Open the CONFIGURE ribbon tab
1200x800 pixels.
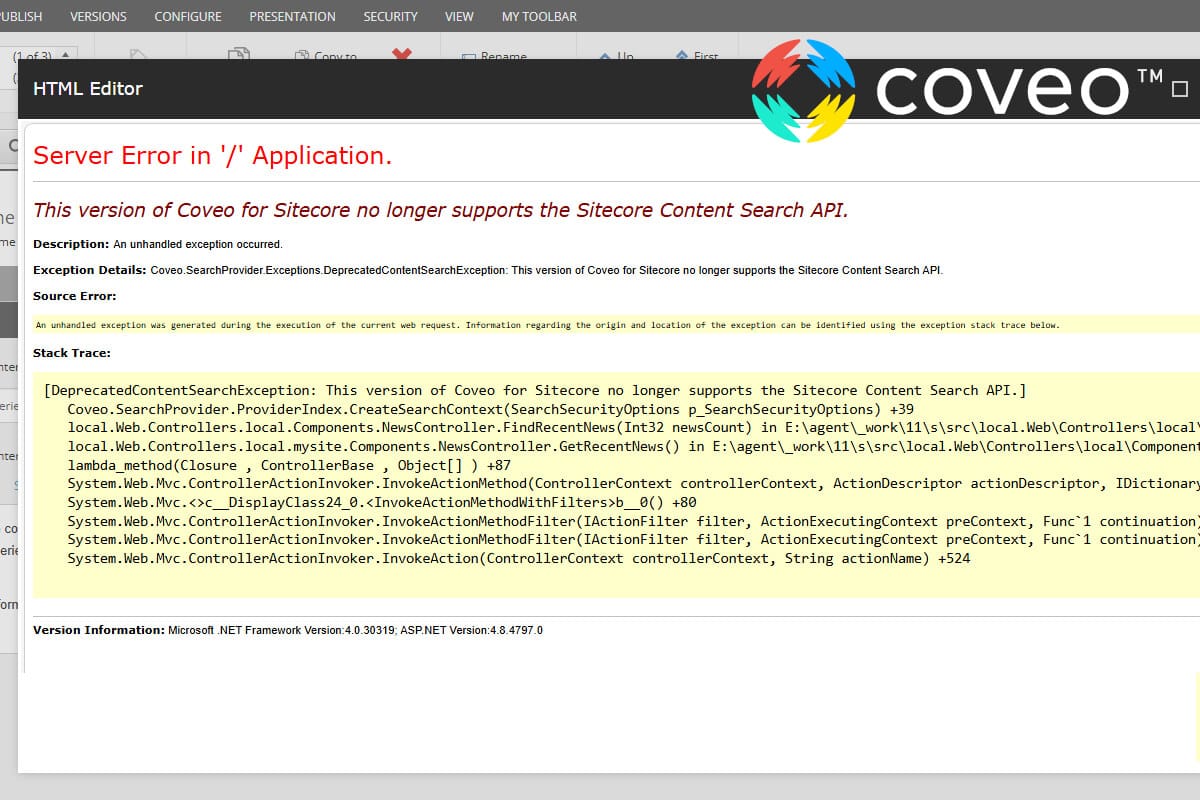point(188,16)
